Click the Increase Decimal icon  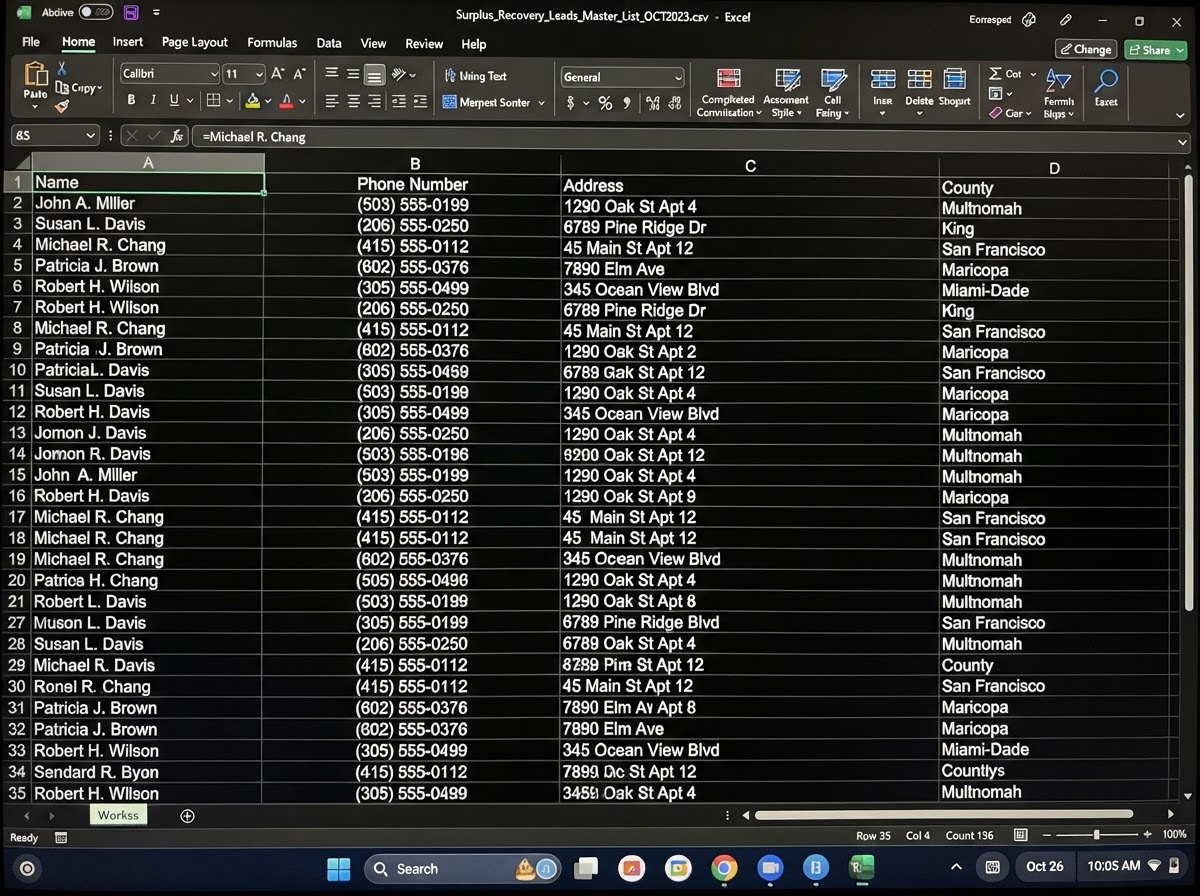coord(653,102)
